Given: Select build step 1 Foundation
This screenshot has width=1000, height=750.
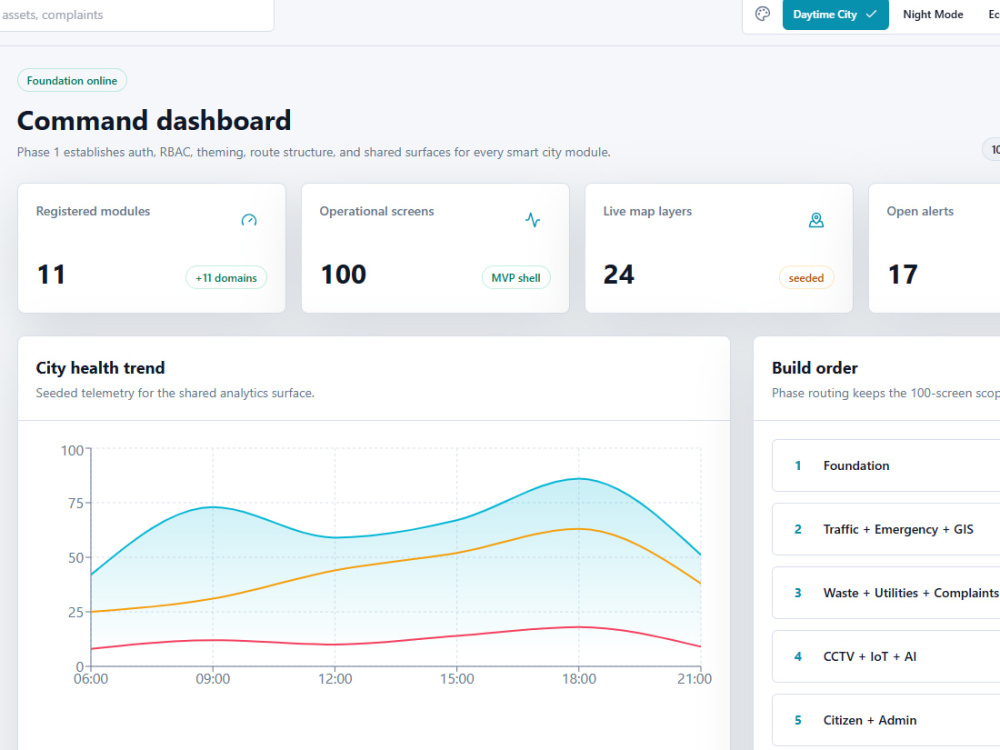Looking at the screenshot, I should tap(886, 466).
